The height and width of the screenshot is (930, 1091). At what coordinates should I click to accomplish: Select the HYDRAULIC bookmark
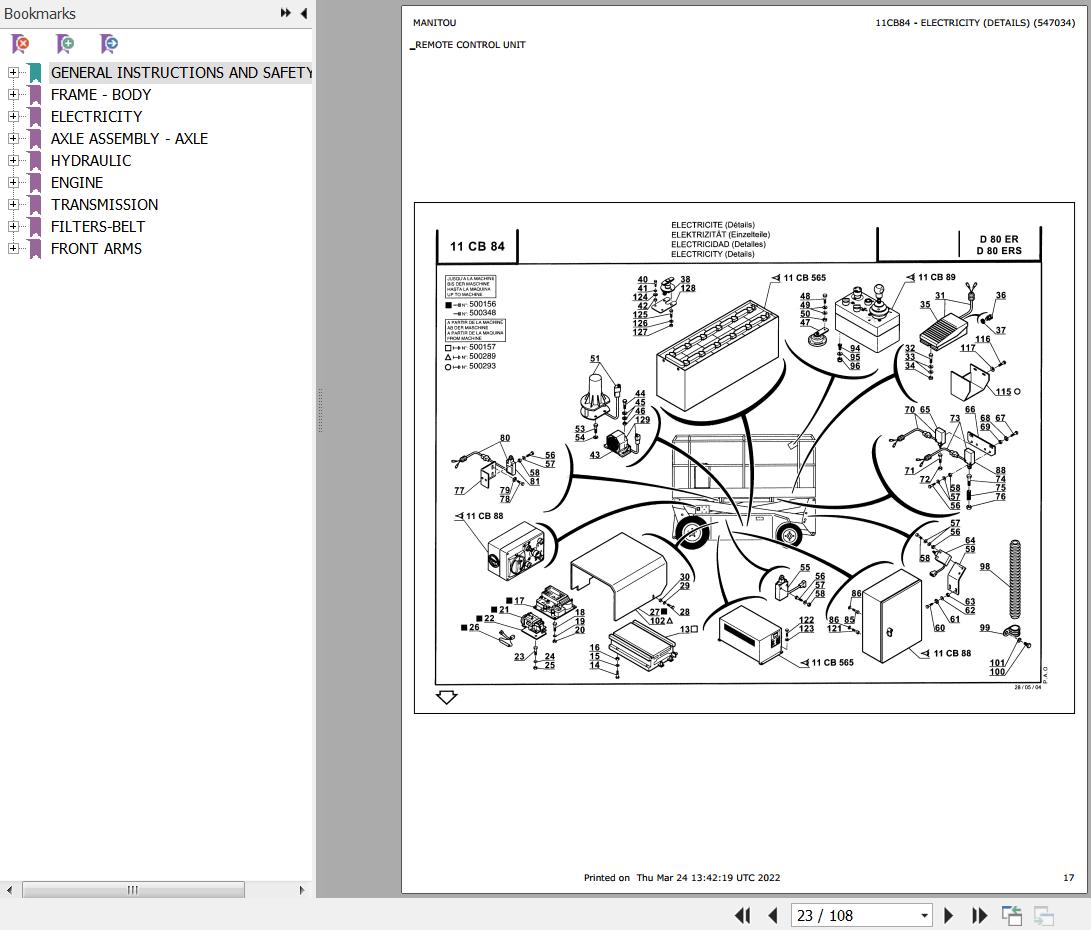tap(90, 161)
